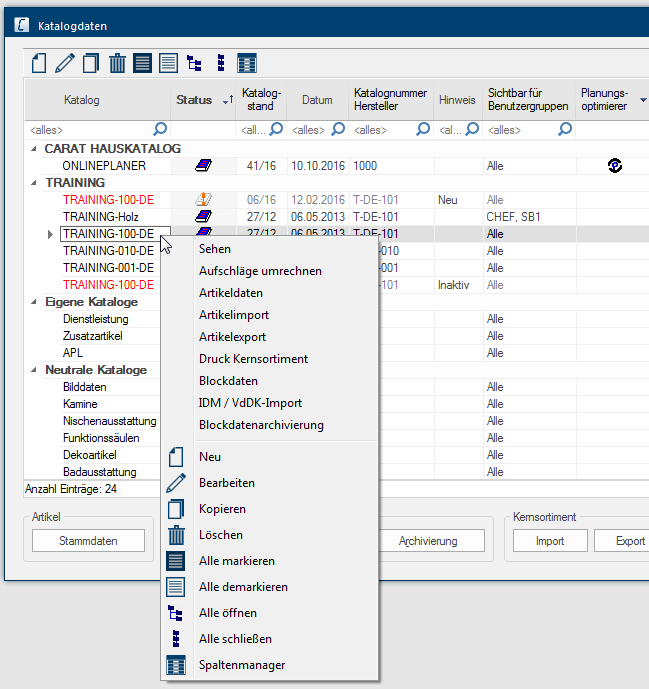Pick Blockdatenarchivierung from the context menu

[x=261, y=425]
